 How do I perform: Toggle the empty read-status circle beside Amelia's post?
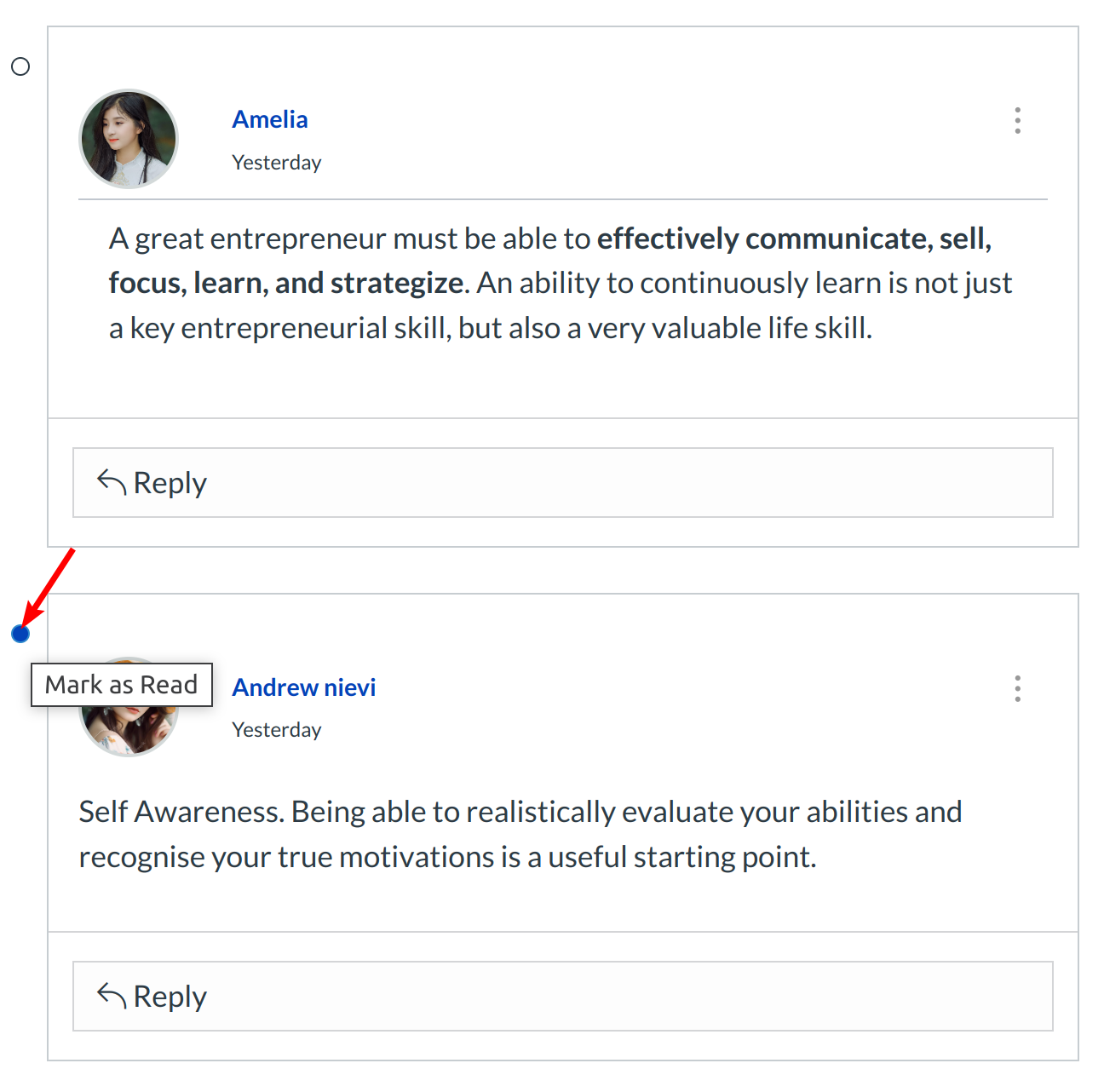pyautogui.click(x=20, y=66)
